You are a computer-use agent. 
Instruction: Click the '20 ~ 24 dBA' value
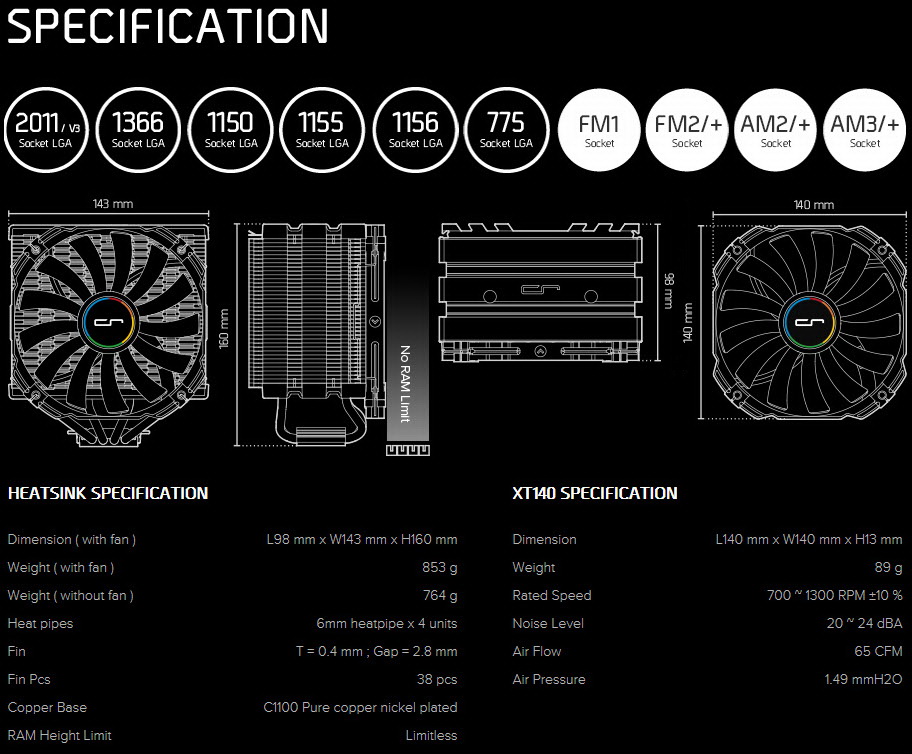[864, 623]
